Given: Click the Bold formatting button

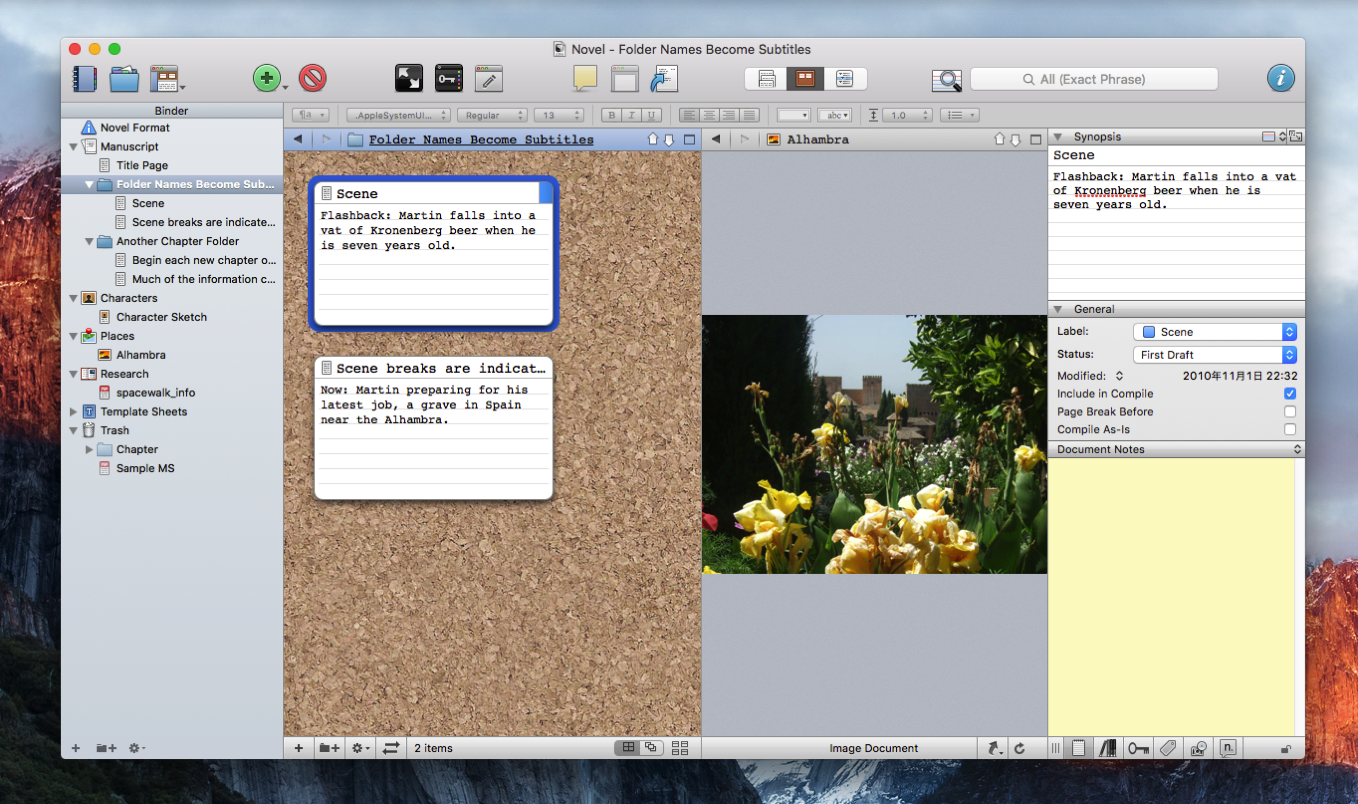Looking at the screenshot, I should (613, 116).
